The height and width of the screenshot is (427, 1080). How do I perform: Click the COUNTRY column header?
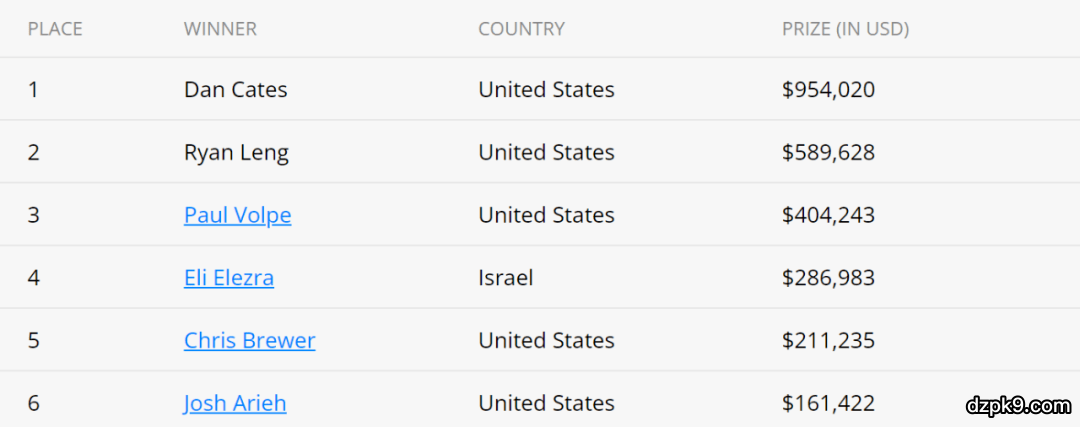pyautogui.click(x=521, y=29)
